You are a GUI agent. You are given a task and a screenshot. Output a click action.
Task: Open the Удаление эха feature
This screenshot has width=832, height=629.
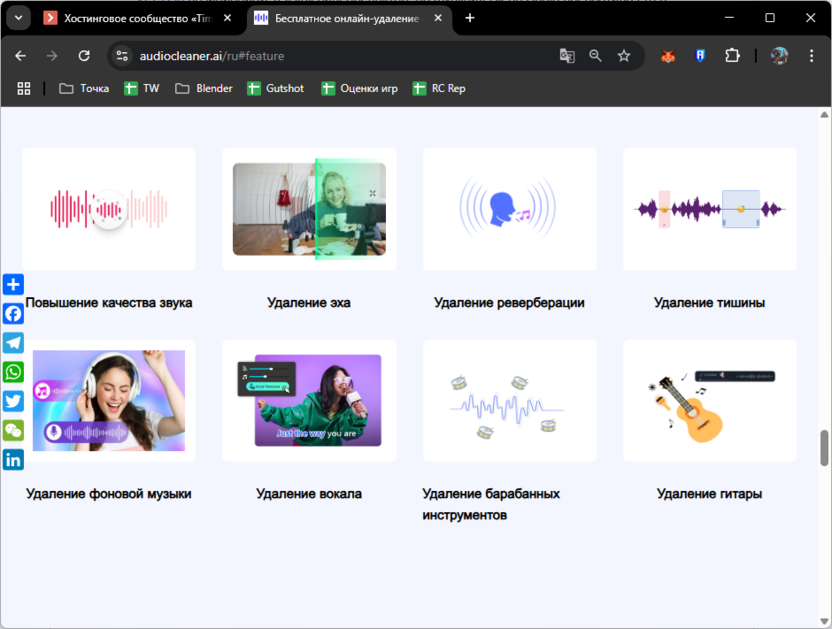point(309,302)
